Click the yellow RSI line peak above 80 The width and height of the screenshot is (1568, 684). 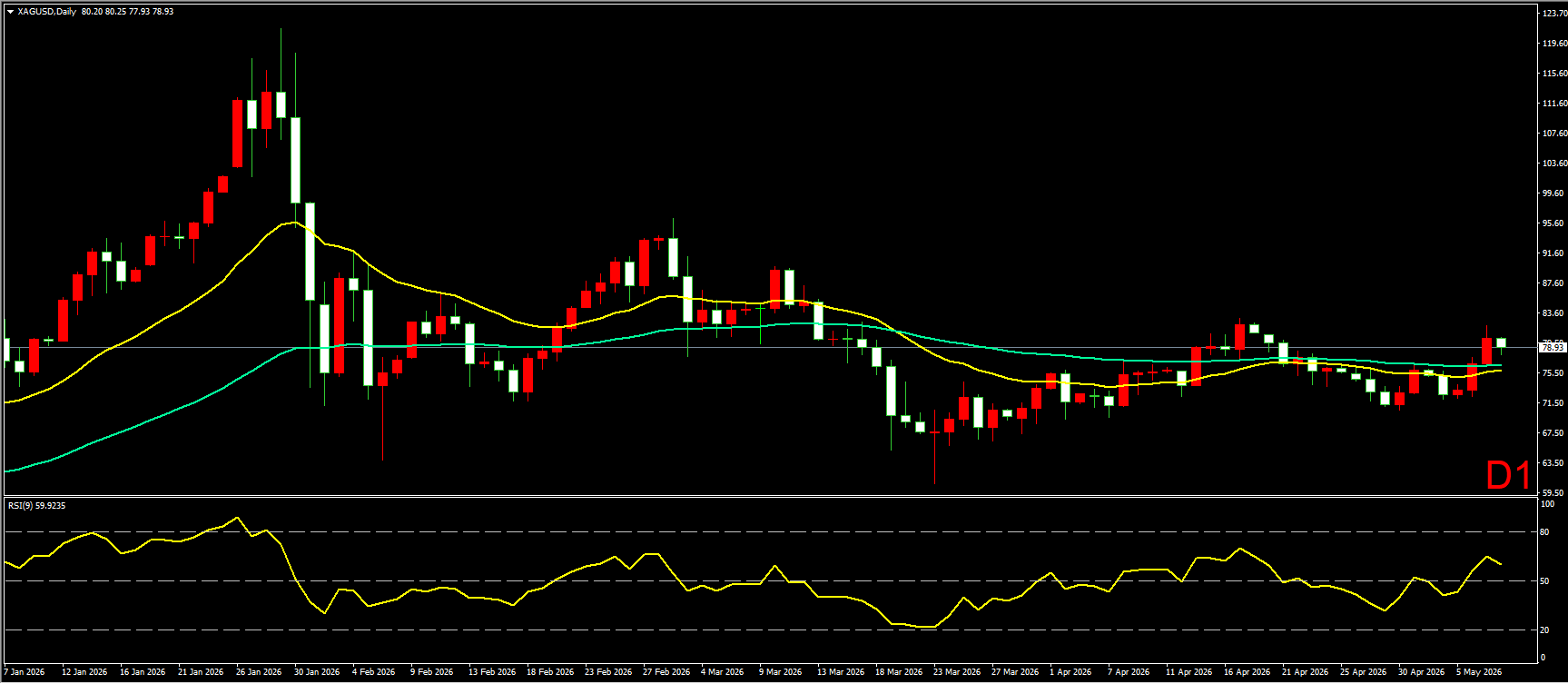click(x=237, y=518)
